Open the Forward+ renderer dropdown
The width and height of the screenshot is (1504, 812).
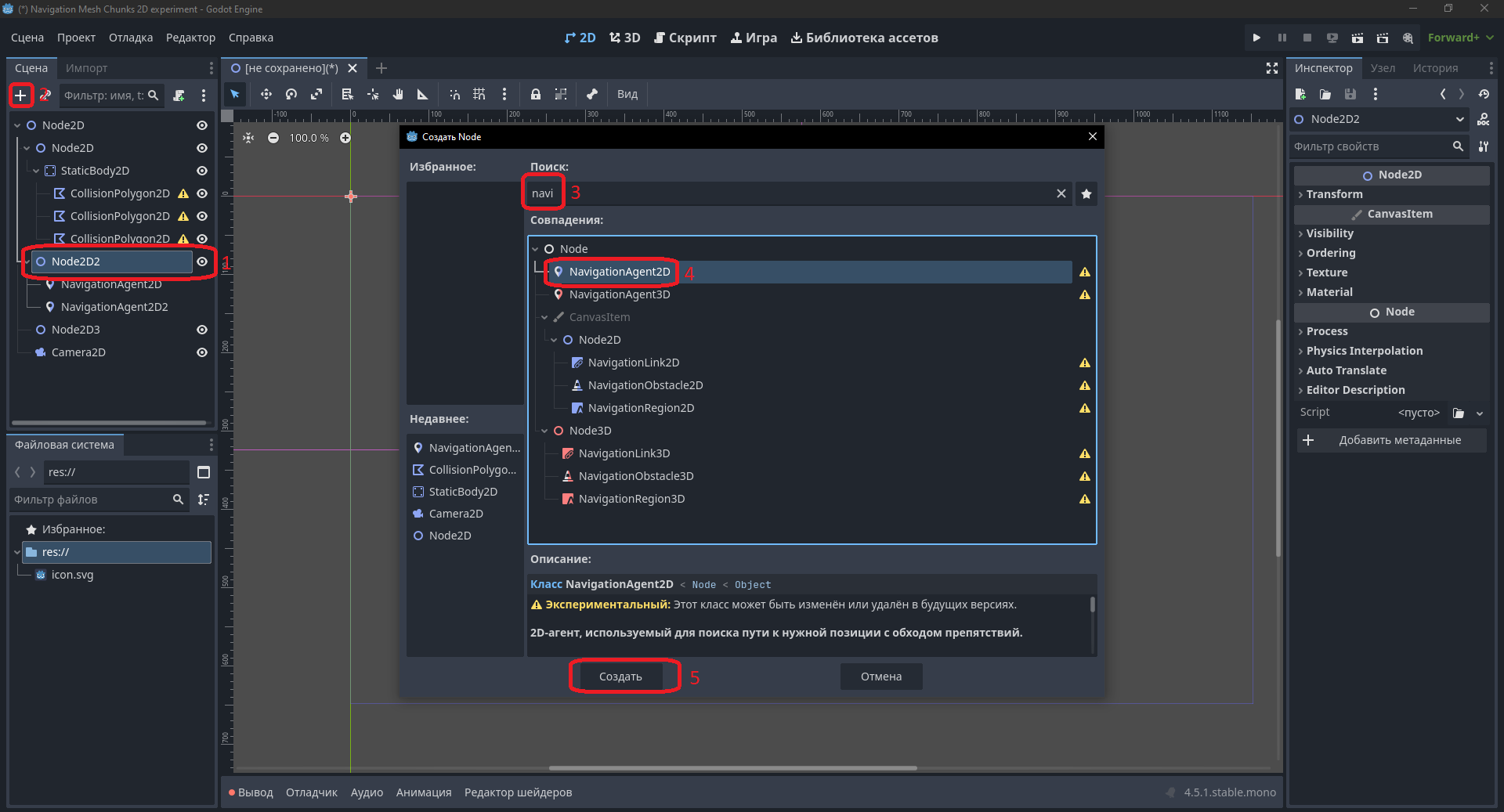[1460, 38]
